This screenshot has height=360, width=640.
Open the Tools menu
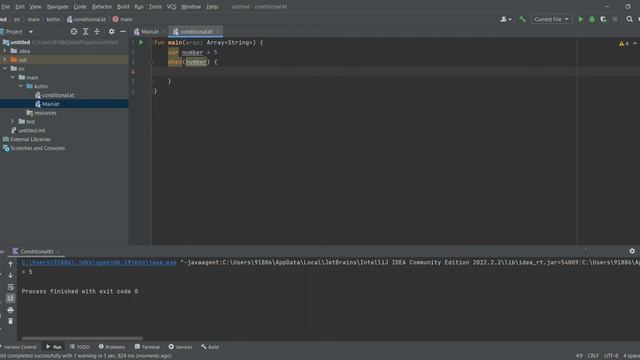[x=155, y=7]
